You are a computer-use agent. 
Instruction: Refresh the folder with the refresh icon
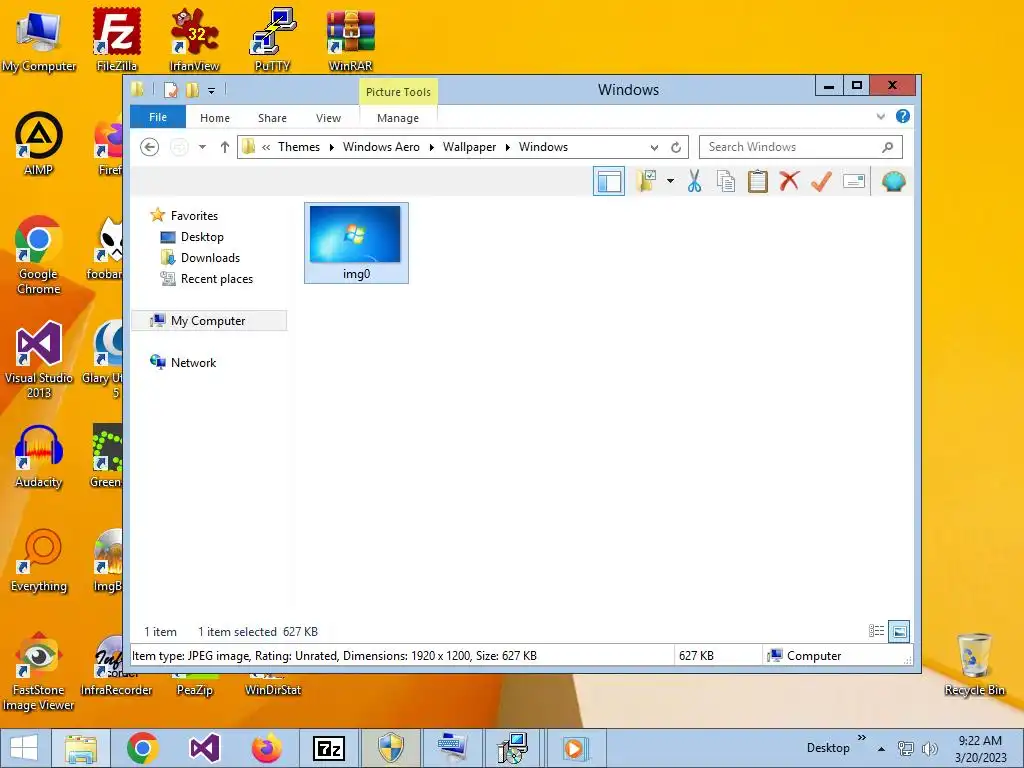676,147
